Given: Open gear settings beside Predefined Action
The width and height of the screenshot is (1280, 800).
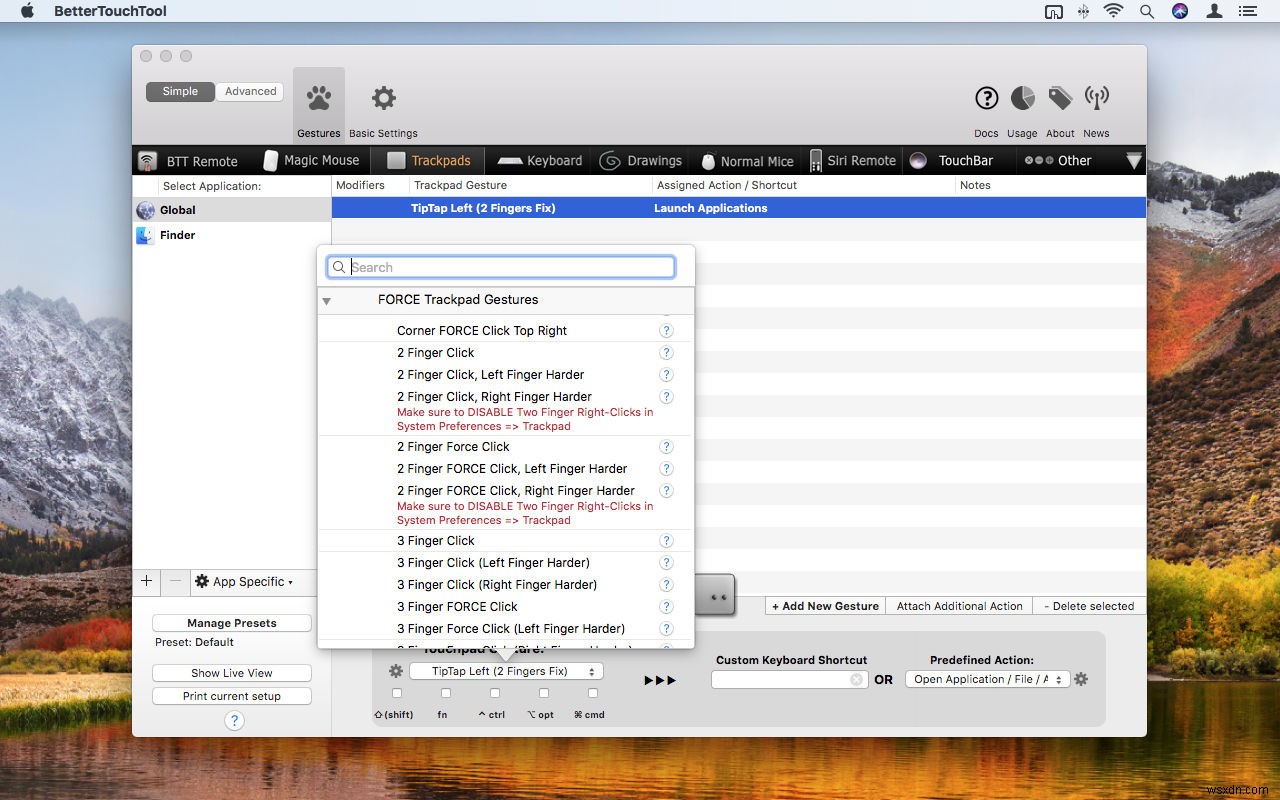Looking at the screenshot, I should point(1081,679).
